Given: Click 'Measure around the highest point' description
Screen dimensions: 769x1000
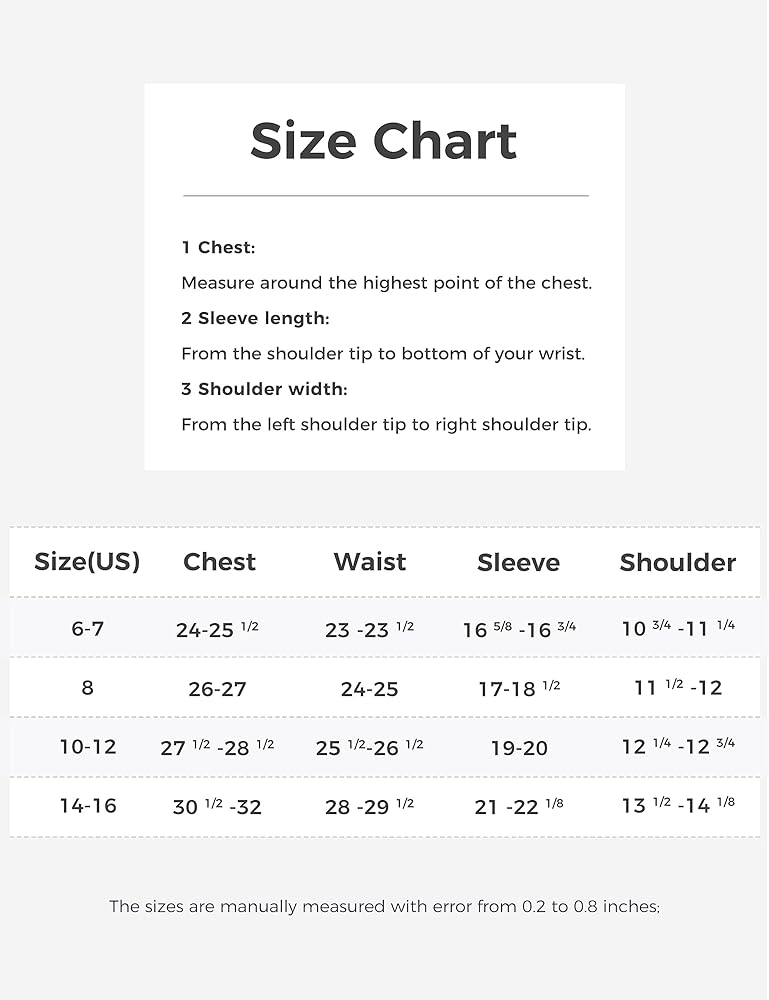Looking at the screenshot, I should coord(386,283).
